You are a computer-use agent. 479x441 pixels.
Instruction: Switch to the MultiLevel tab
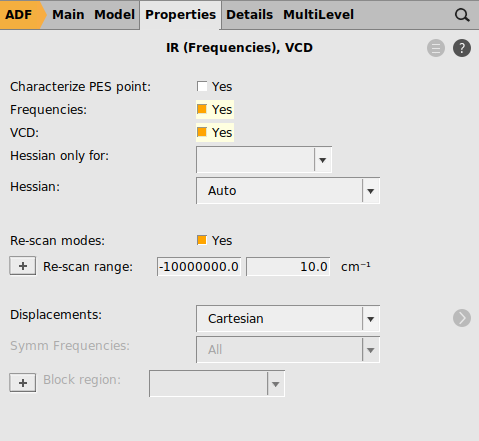[318, 15]
